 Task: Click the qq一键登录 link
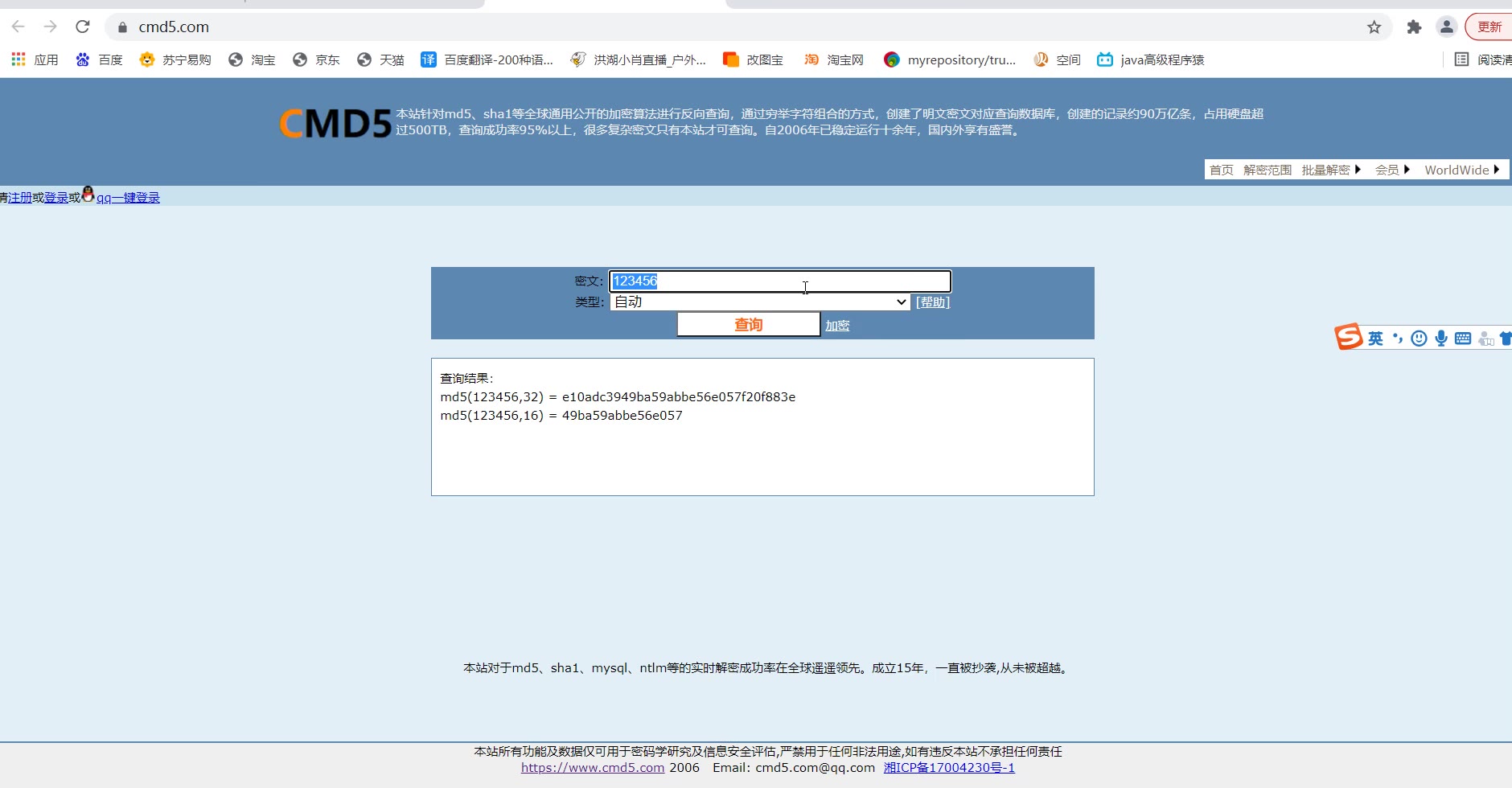[128, 197]
